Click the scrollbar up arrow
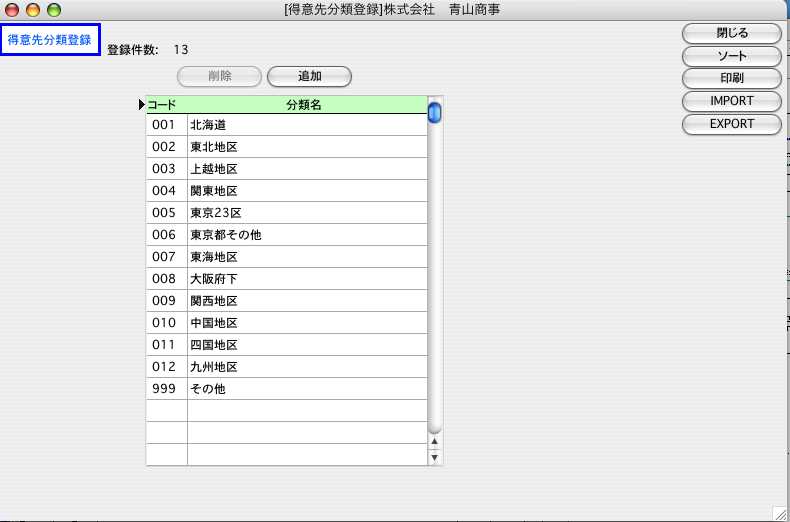790x522 pixels. (435, 440)
